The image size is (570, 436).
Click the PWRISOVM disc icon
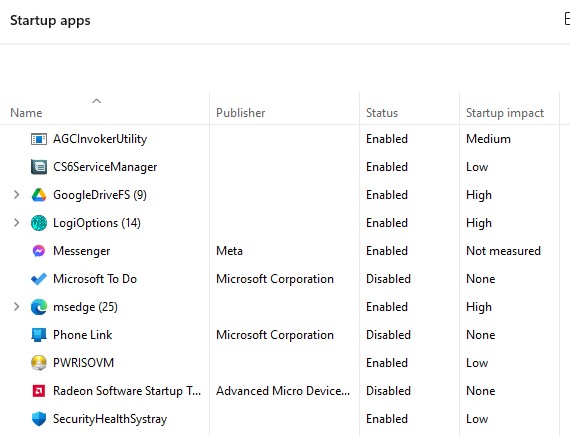point(39,363)
